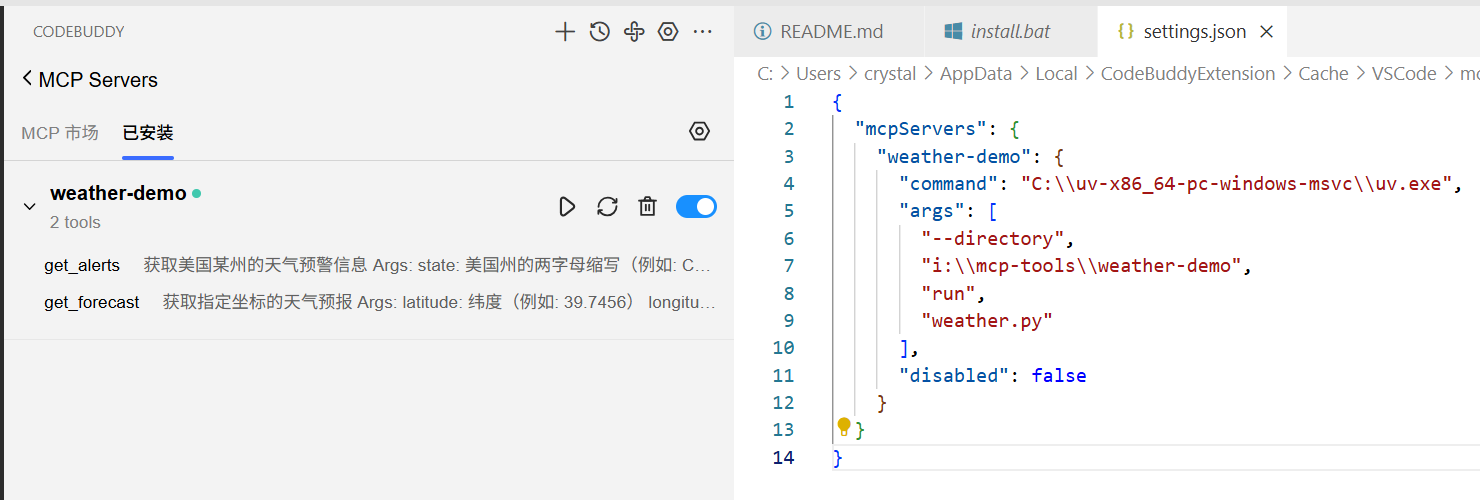This screenshot has height=500, width=1480.
Task: Click the "2 tools" label
Action: click(75, 222)
